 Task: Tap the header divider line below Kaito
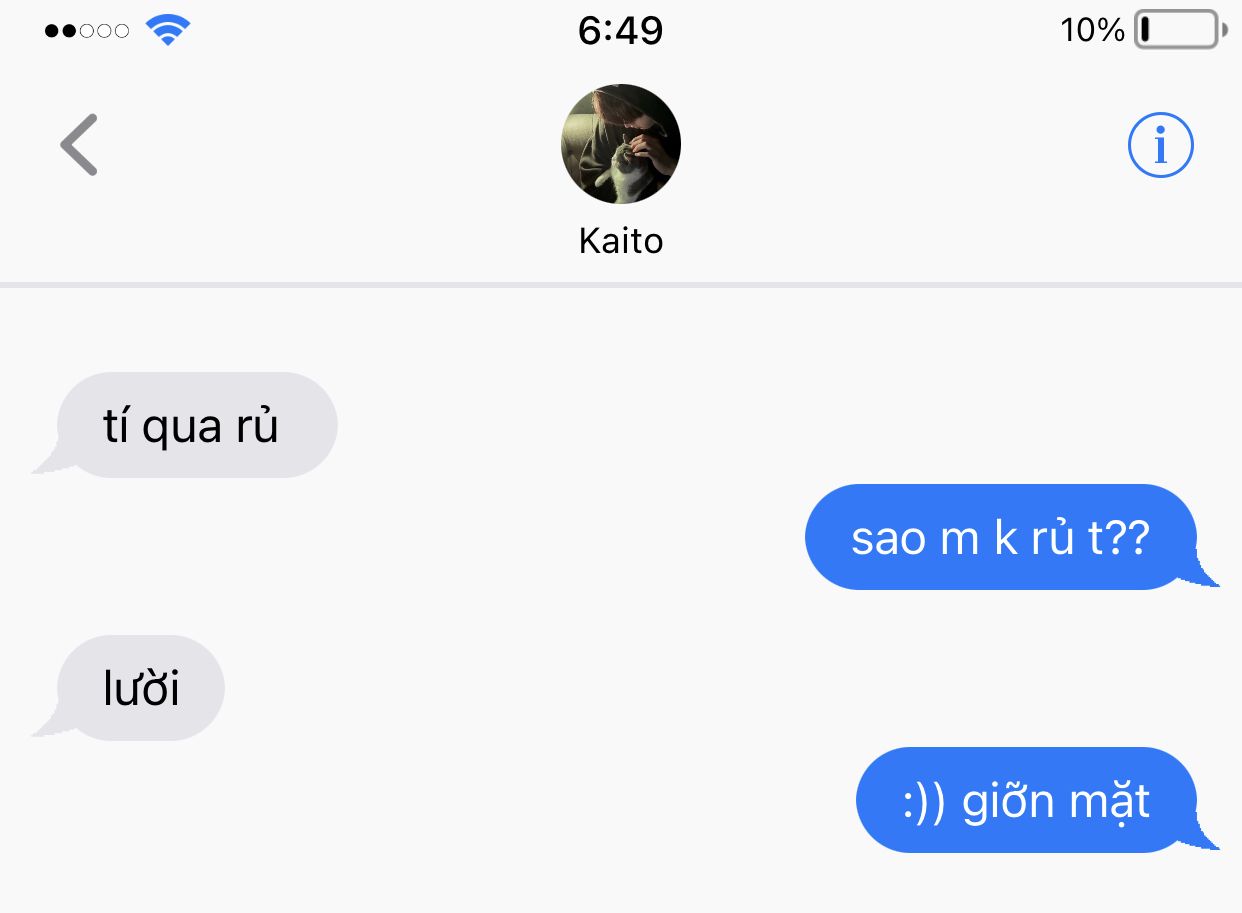coord(621,286)
